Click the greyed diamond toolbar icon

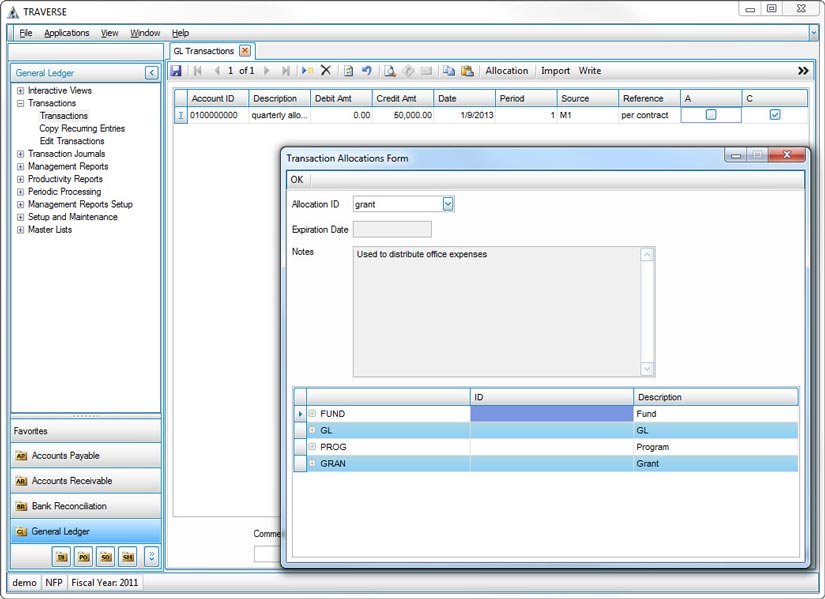click(x=408, y=71)
